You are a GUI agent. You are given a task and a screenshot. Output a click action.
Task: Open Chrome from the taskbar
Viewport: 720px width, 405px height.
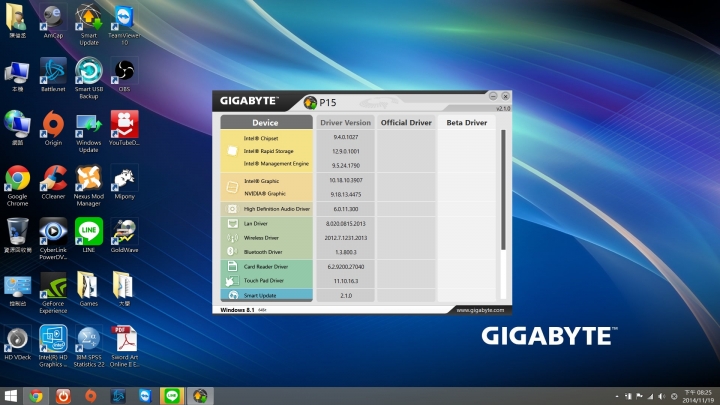tap(36, 396)
